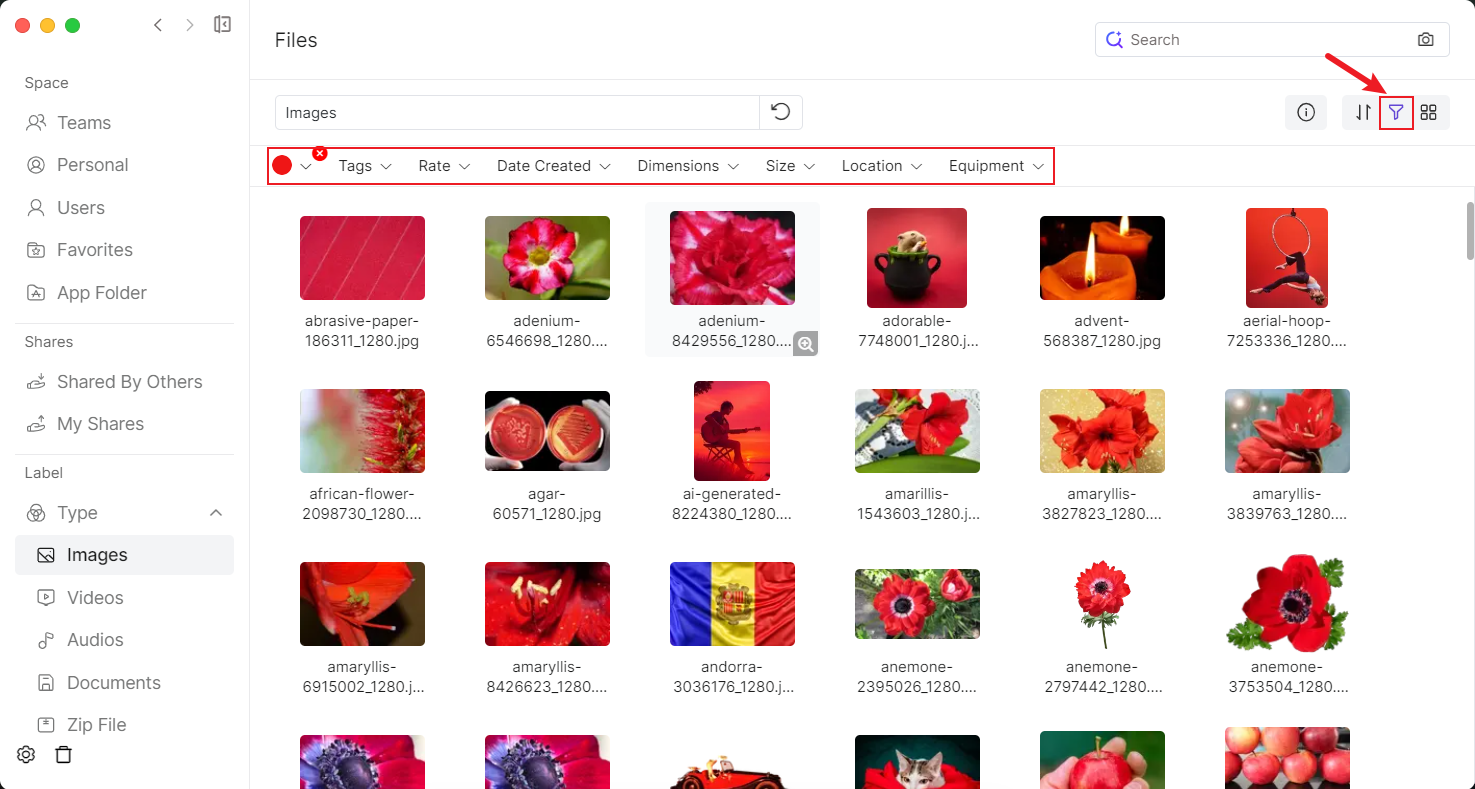The height and width of the screenshot is (789, 1475).
Task: Open the sort order options
Action: click(x=1362, y=113)
